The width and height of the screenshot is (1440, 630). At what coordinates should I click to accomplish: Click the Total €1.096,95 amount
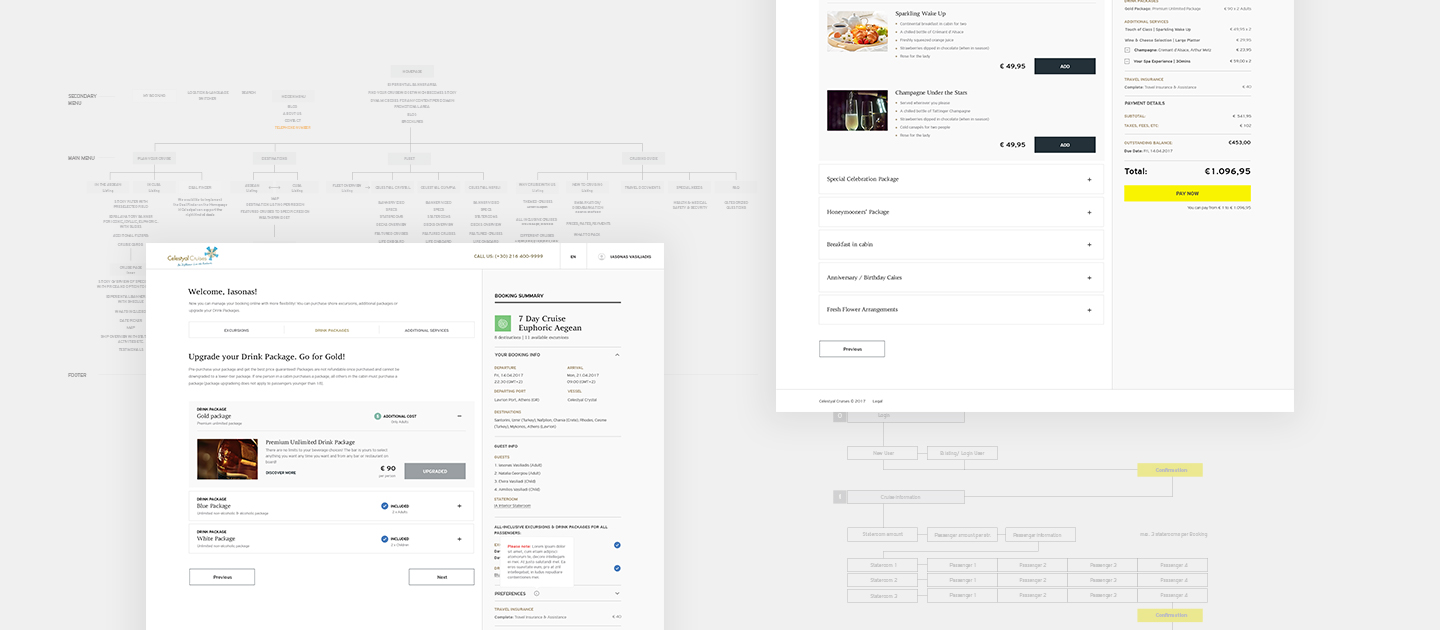[1228, 171]
